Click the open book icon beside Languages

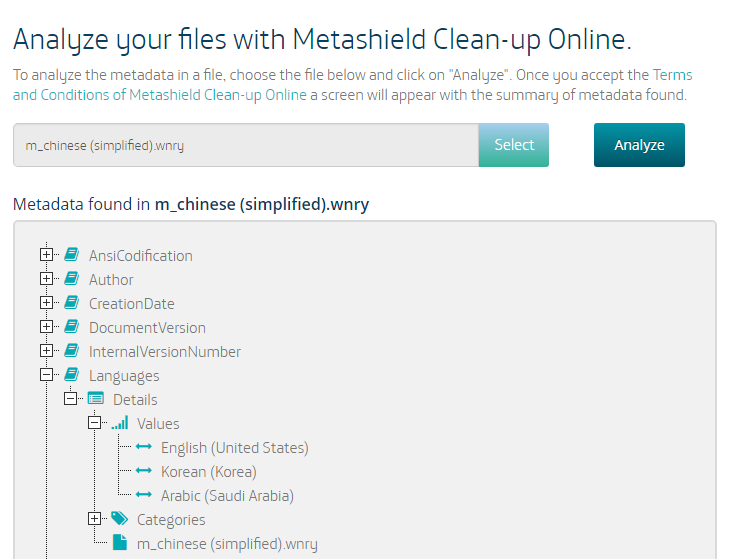click(x=71, y=375)
